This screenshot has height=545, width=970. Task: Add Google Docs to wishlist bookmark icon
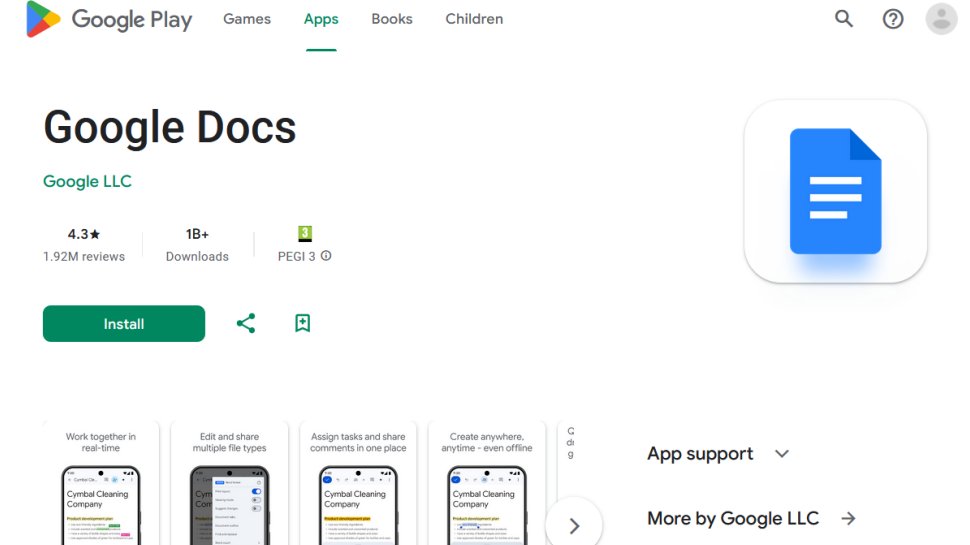tap(303, 323)
